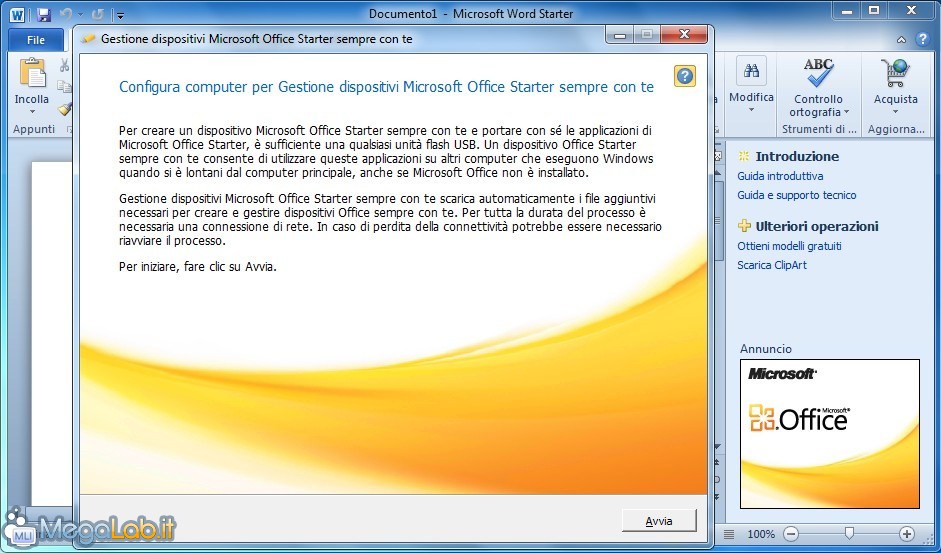Click the Ulteriori operazioni heading
Viewport: 941px width, 553px height.
(x=817, y=226)
